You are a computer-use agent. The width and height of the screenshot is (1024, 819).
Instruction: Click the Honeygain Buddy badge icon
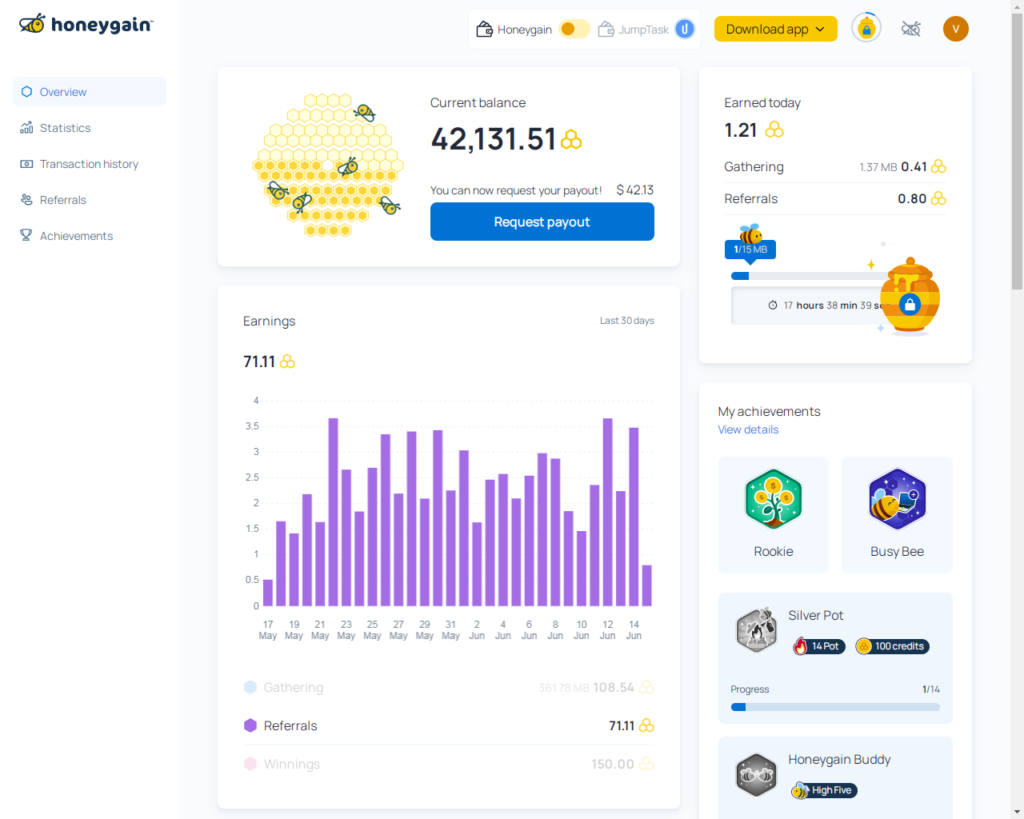tap(756, 775)
